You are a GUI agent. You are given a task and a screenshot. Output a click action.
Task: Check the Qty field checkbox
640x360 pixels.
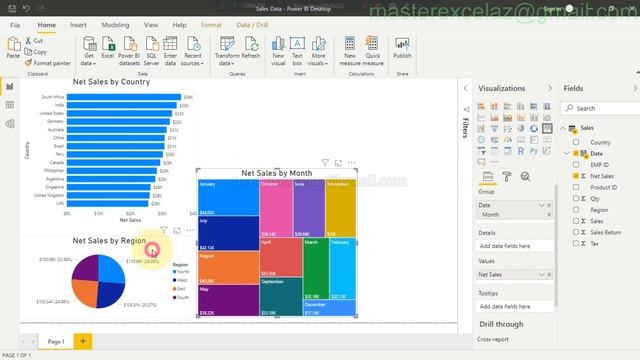(576, 198)
